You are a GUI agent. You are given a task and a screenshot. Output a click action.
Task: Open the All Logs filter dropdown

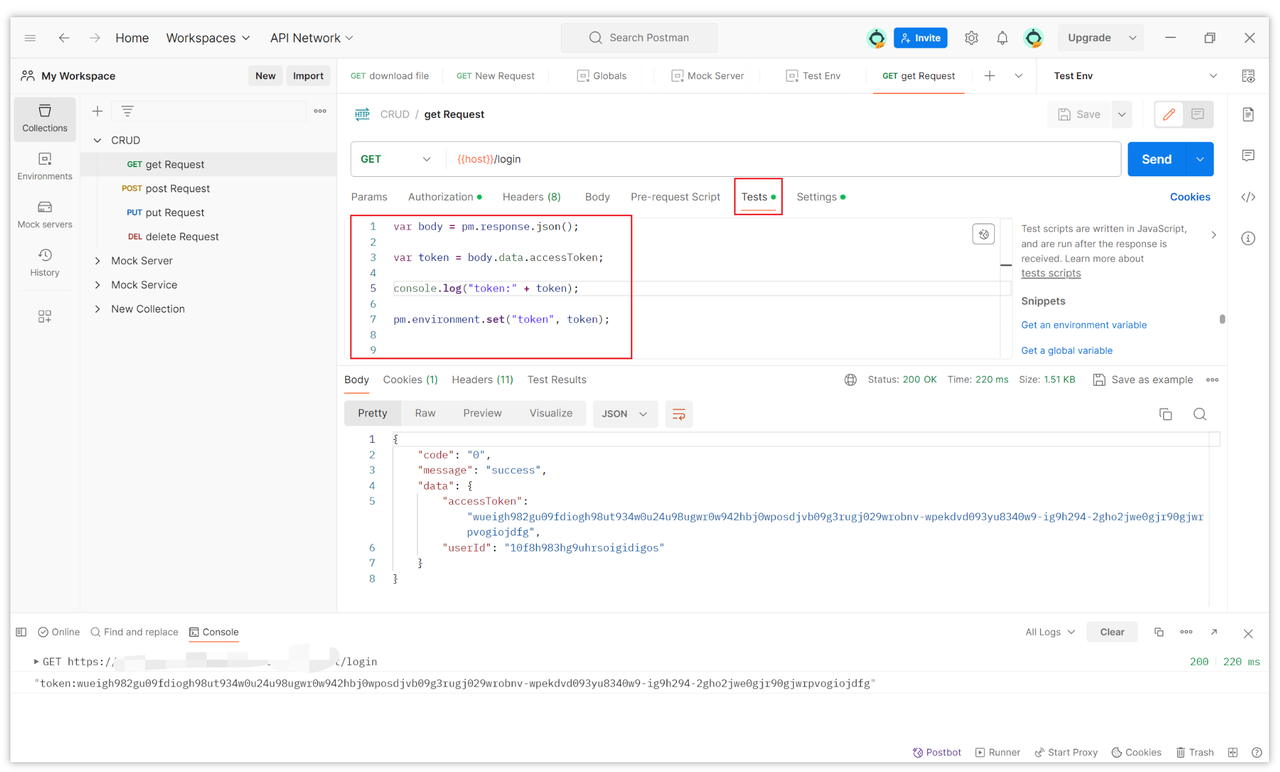[1050, 632]
